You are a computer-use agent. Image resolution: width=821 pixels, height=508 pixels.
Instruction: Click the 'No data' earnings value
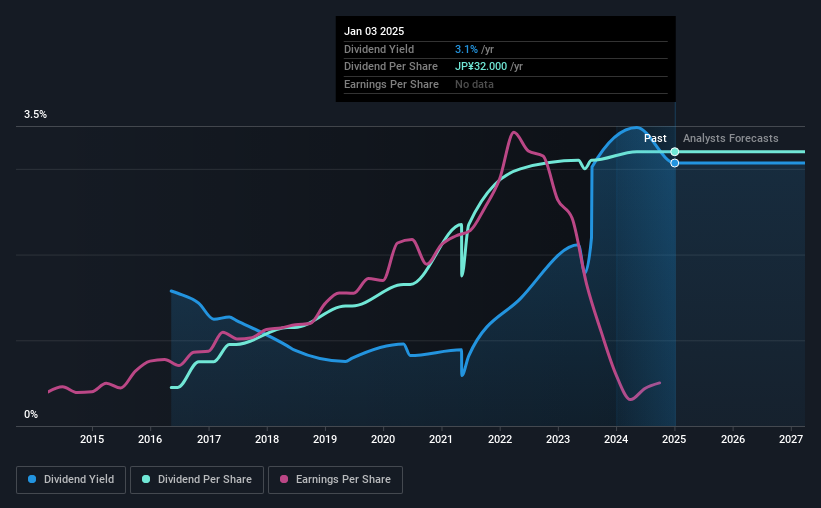474,84
